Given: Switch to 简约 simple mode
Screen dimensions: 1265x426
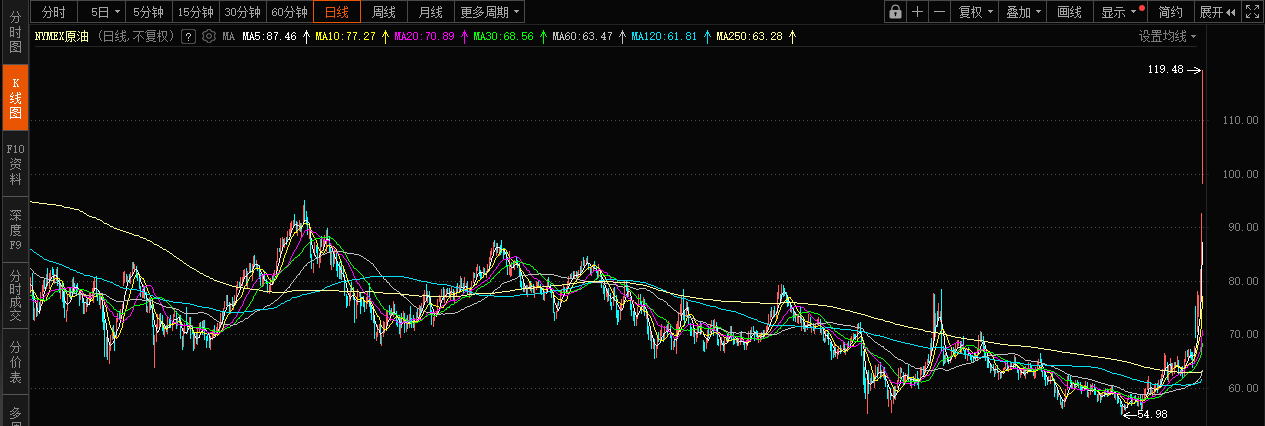Looking at the screenshot, I should point(1170,12).
